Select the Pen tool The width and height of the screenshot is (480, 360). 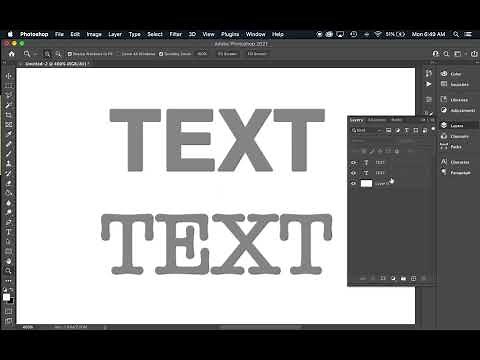(9, 222)
